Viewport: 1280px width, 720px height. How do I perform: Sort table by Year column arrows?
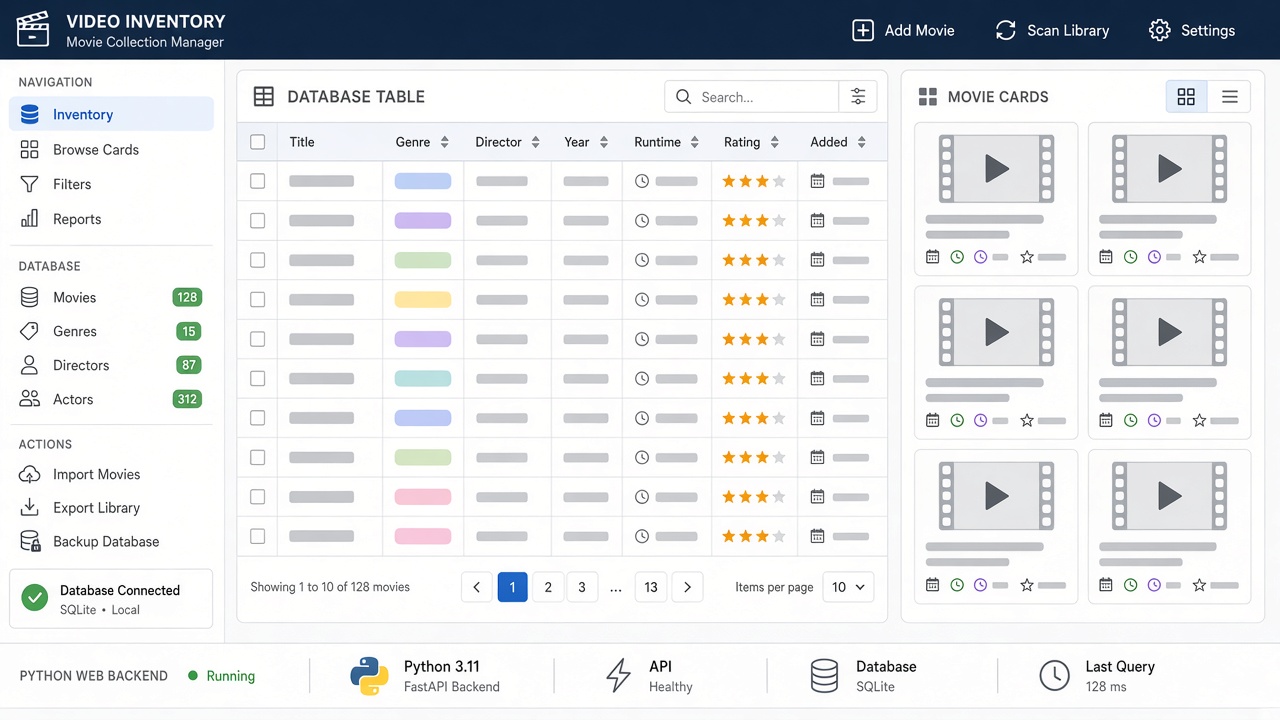603,142
